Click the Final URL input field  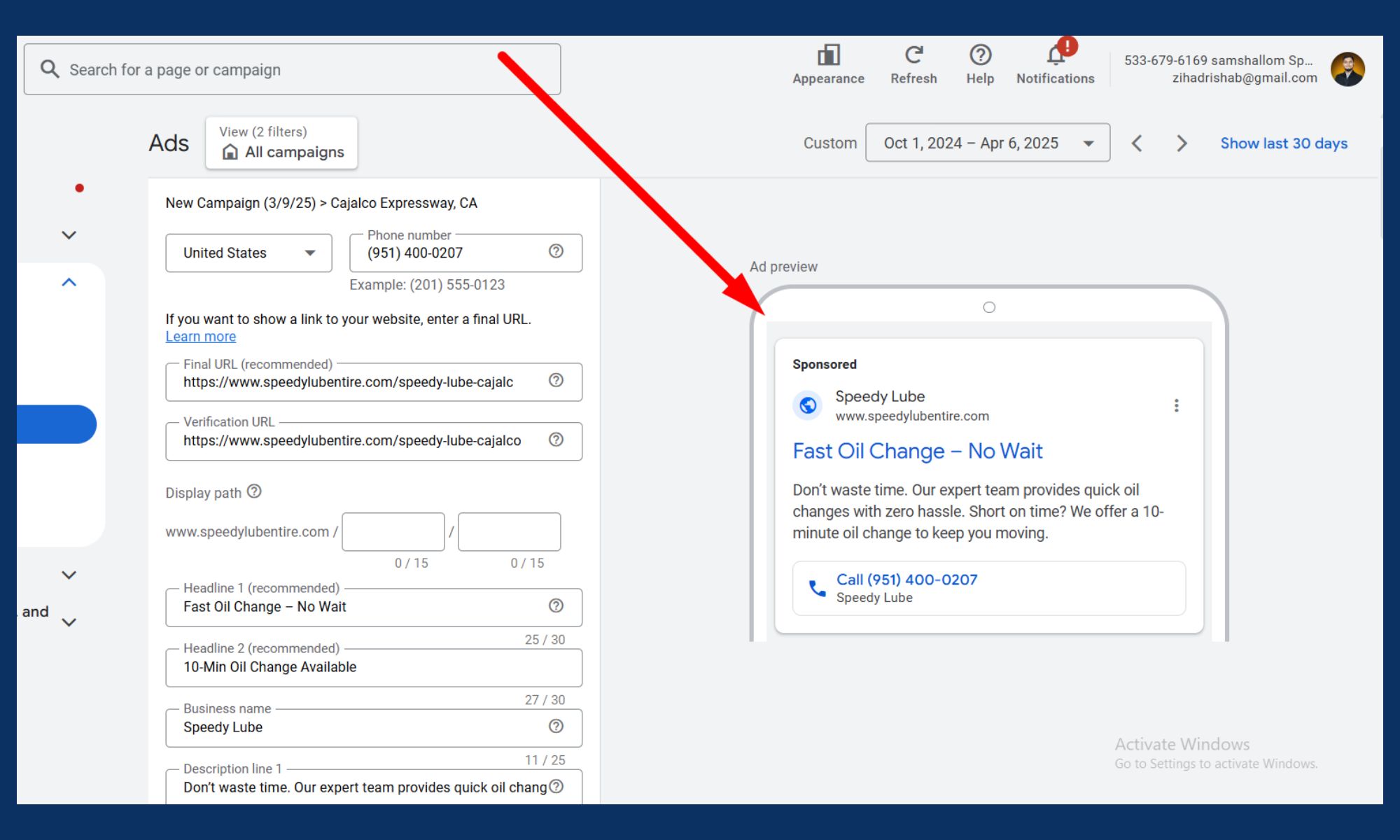pos(374,381)
